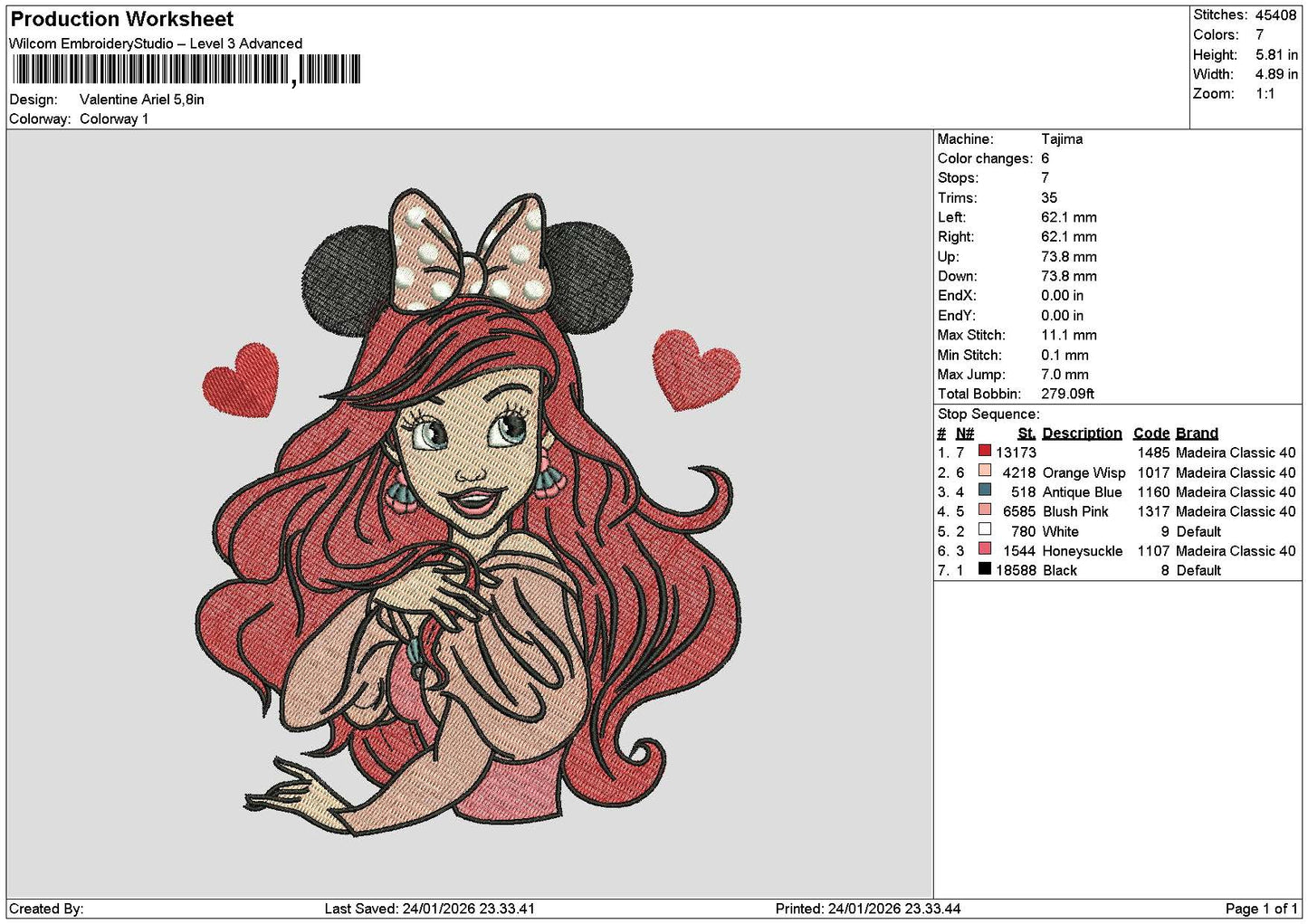The height and width of the screenshot is (924, 1308).
Task: Click the Max Stitch value 11.1 mm
Action: (1068, 335)
